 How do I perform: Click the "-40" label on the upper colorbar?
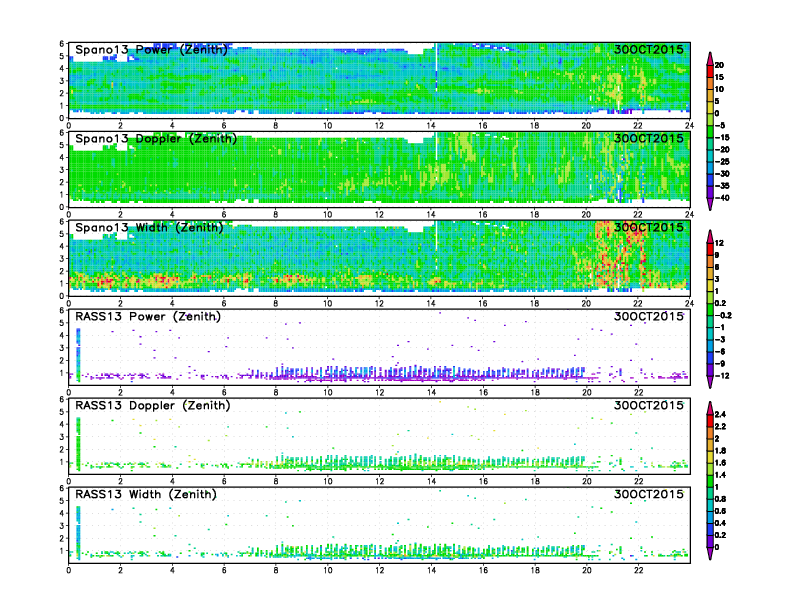point(722,198)
